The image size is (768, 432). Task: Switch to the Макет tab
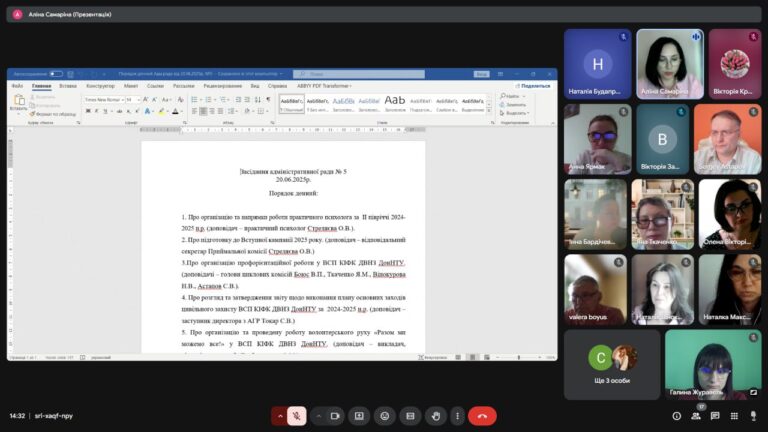[x=131, y=86]
